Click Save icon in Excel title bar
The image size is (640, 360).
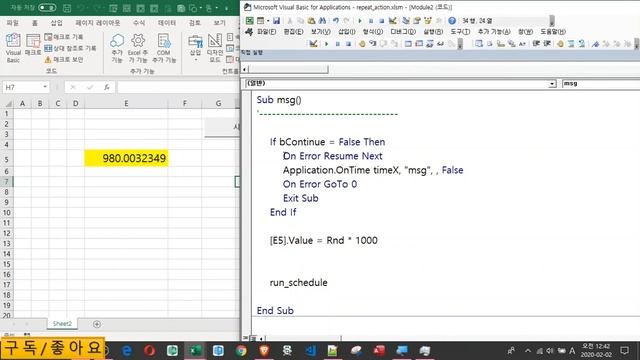point(67,8)
